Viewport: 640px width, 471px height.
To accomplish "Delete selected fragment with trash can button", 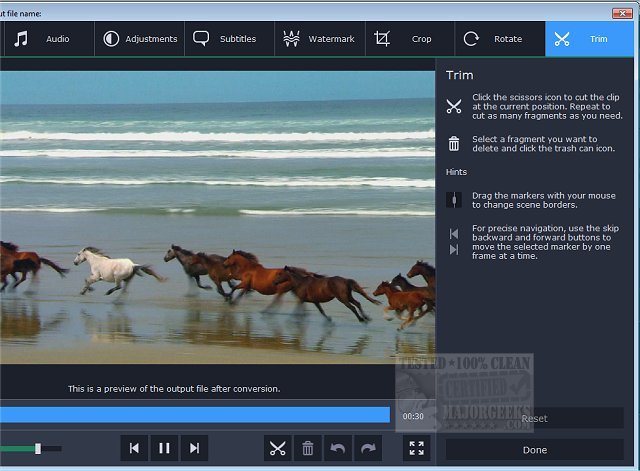I will click(308, 449).
